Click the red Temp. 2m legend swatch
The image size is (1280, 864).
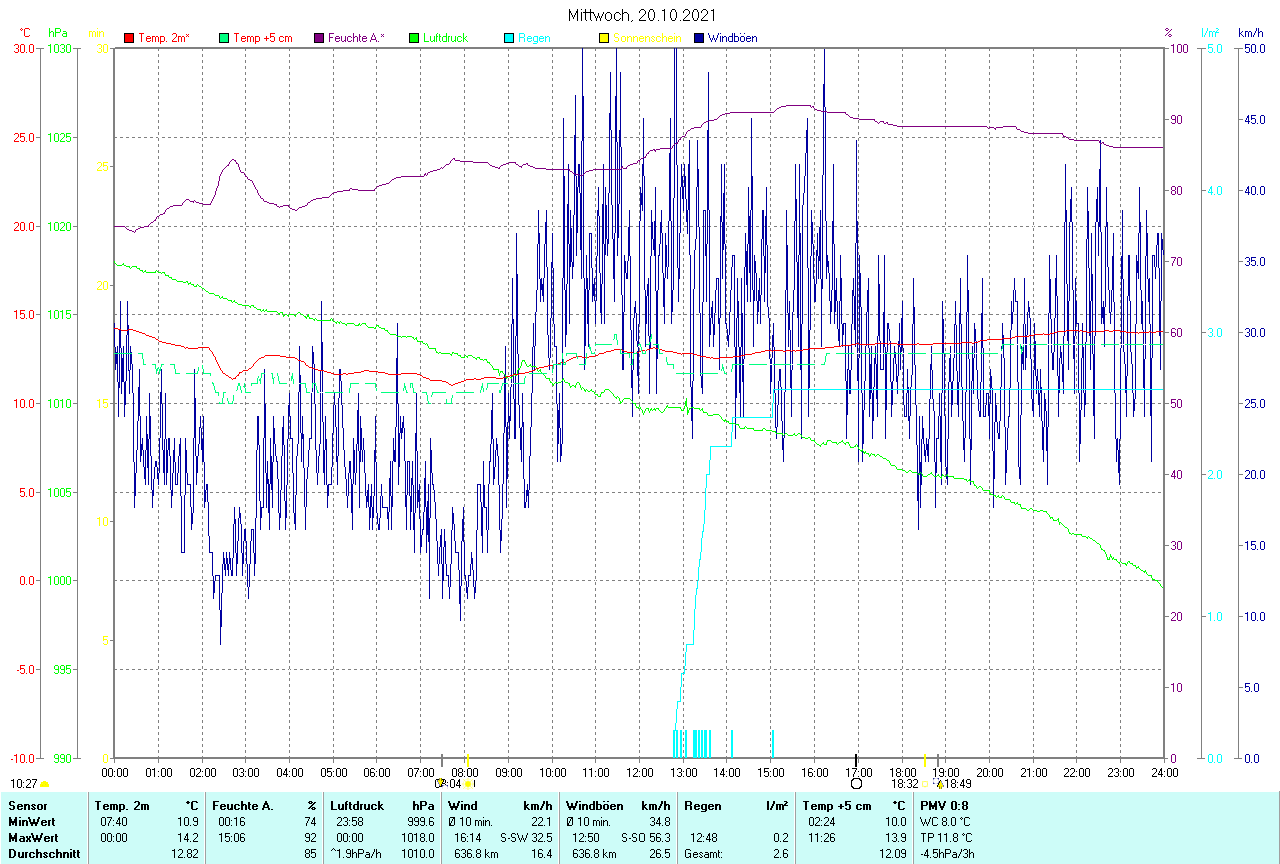(x=129, y=38)
